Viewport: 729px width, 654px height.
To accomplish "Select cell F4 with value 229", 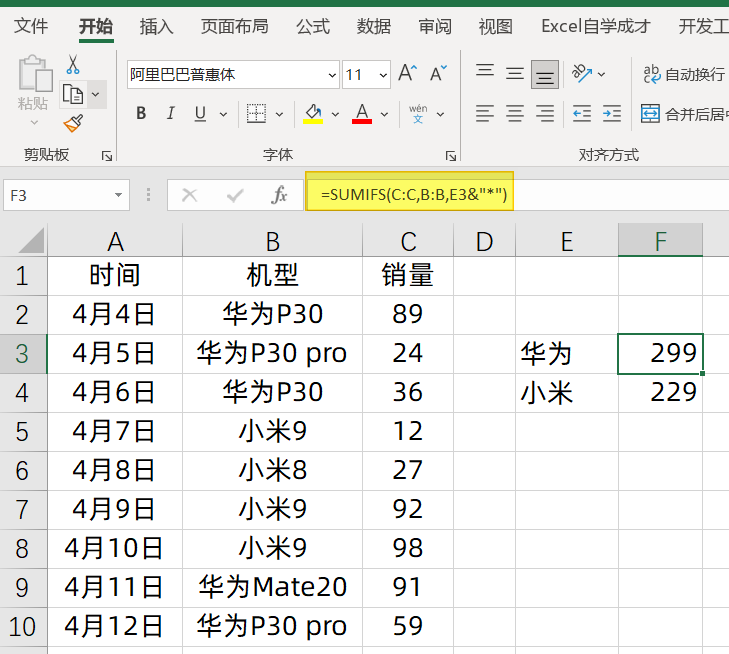I will click(660, 393).
